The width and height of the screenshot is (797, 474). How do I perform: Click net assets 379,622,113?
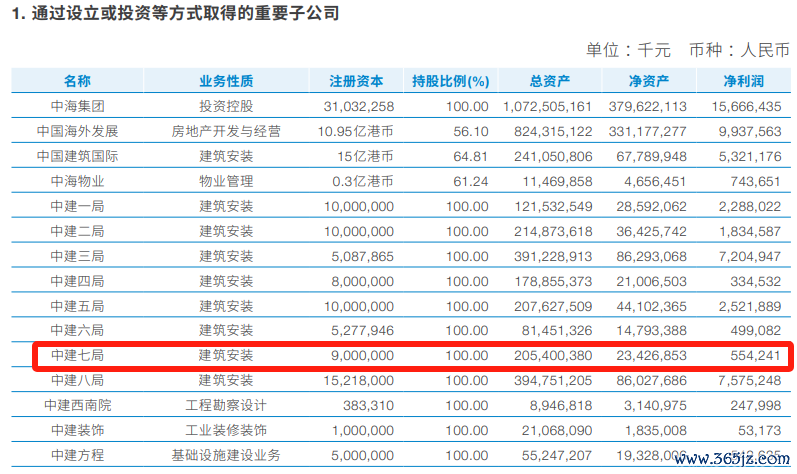(x=648, y=106)
